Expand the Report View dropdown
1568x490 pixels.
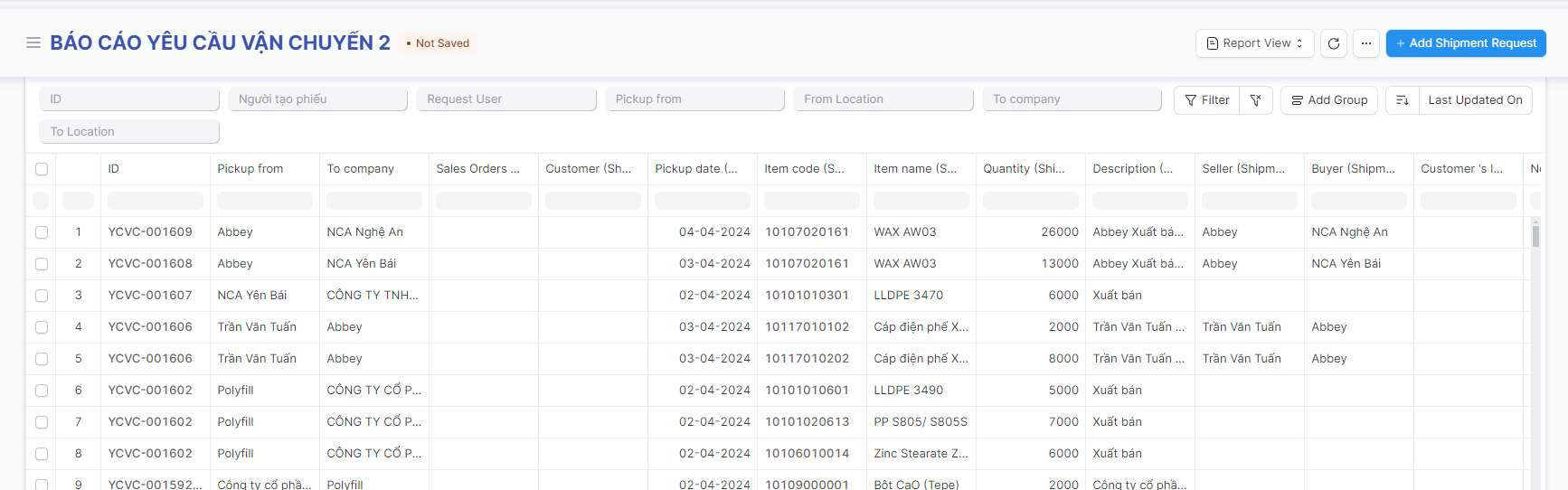point(1254,43)
